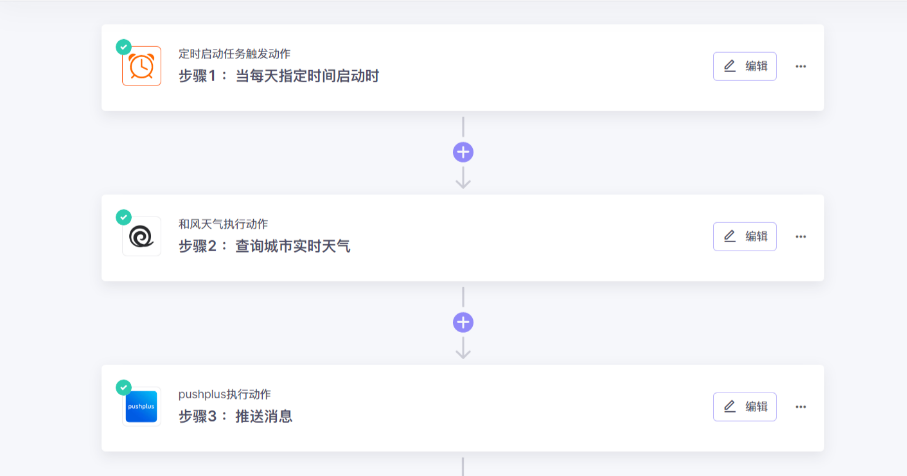Add a step after step 2
Image resolution: width=907 pixels, height=476 pixels.
[x=463, y=322]
